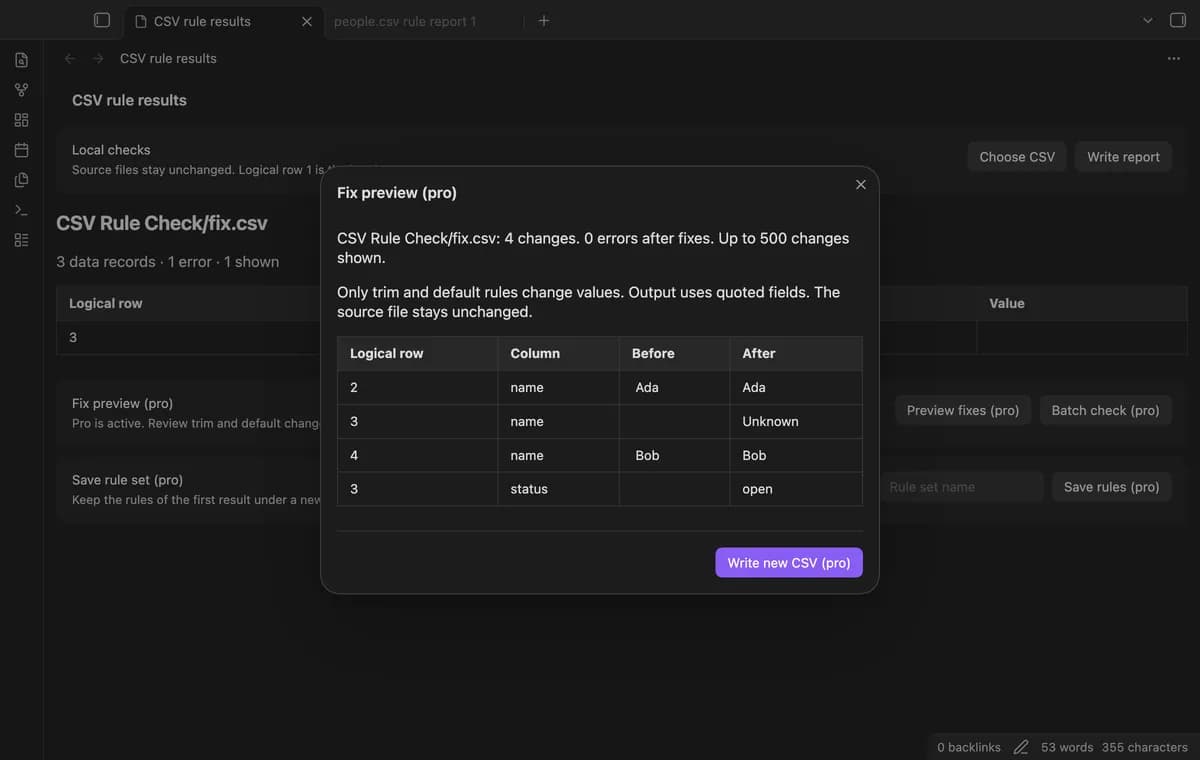Click the Bob value in After column
1200x760 pixels.
click(x=754, y=455)
